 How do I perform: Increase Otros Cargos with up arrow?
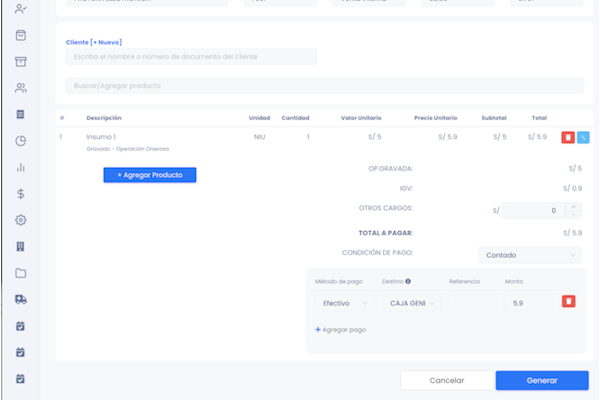573,206
